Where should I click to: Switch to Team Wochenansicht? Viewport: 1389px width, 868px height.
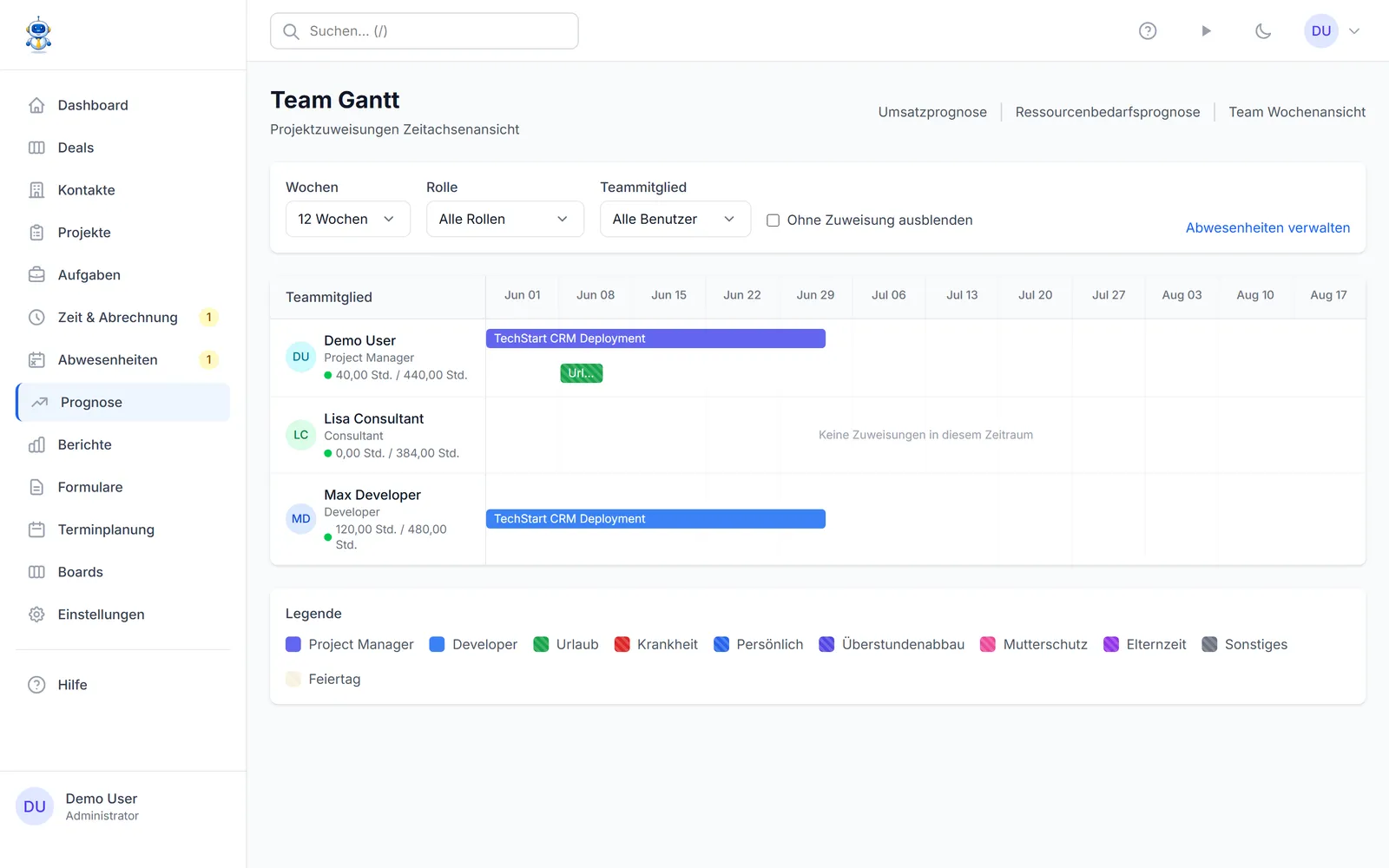tap(1297, 112)
